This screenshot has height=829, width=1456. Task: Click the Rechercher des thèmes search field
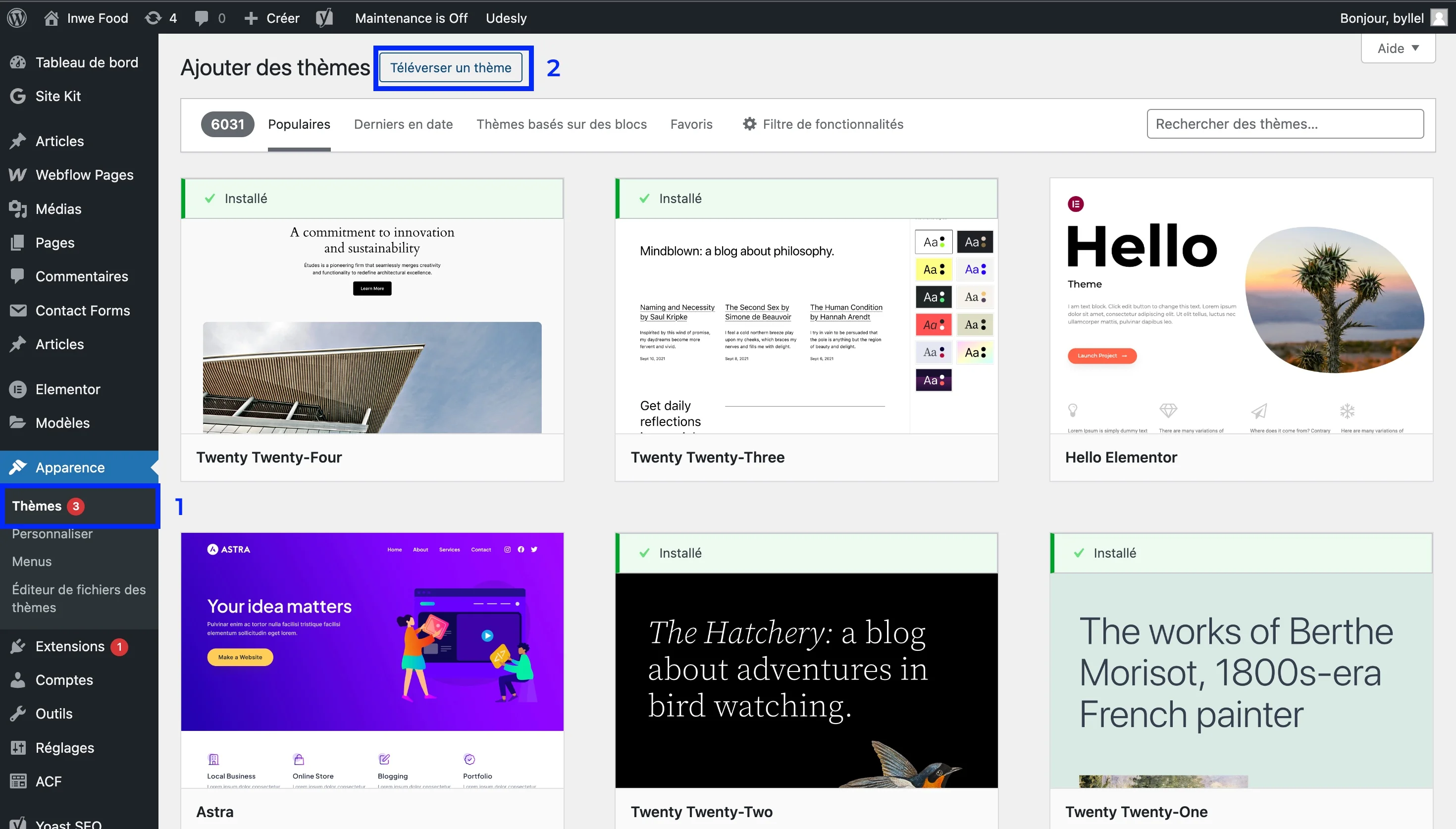pyautogui.click(x=1285, y=123)
